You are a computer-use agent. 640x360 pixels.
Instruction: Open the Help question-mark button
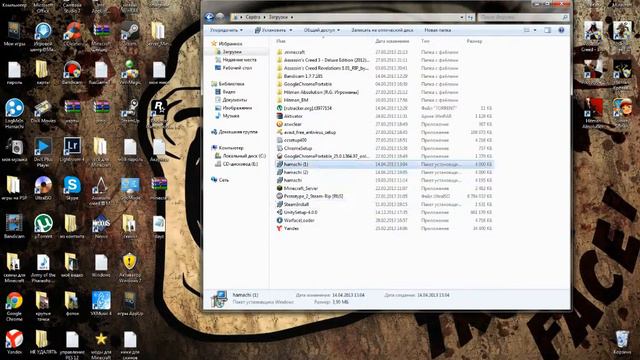click(x=561, y=30)
